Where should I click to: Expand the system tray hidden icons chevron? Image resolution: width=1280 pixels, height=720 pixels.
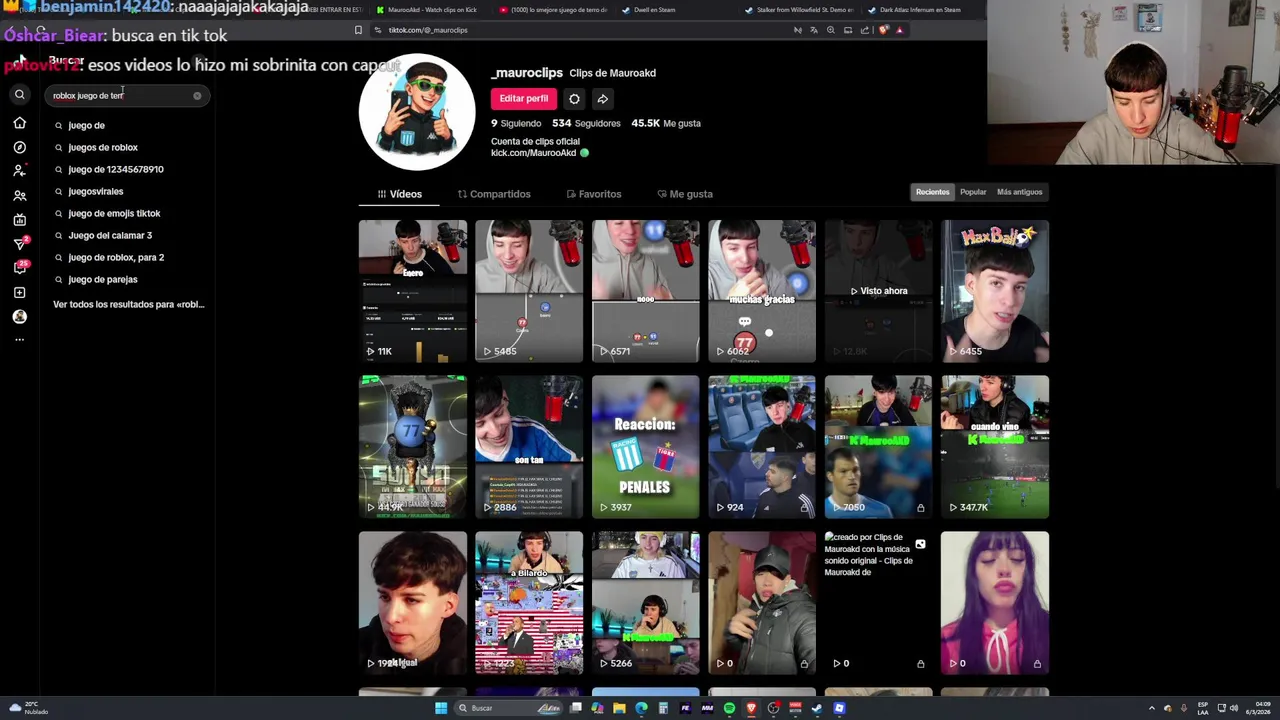click(x=1151, y=708)
